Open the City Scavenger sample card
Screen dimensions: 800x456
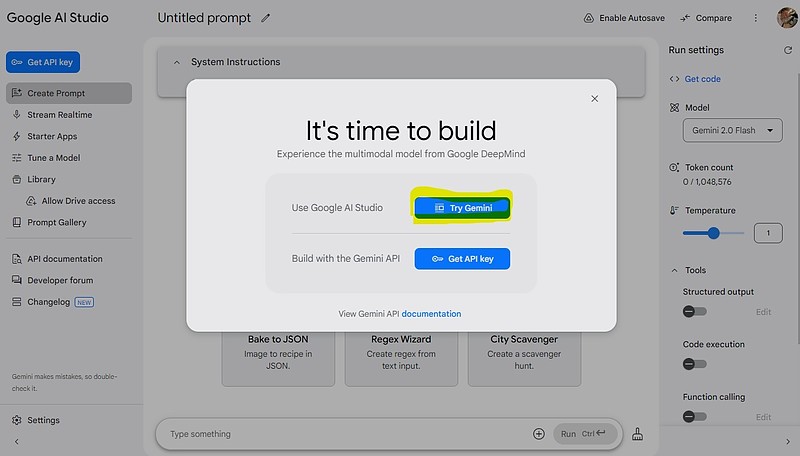coord(524,359)
